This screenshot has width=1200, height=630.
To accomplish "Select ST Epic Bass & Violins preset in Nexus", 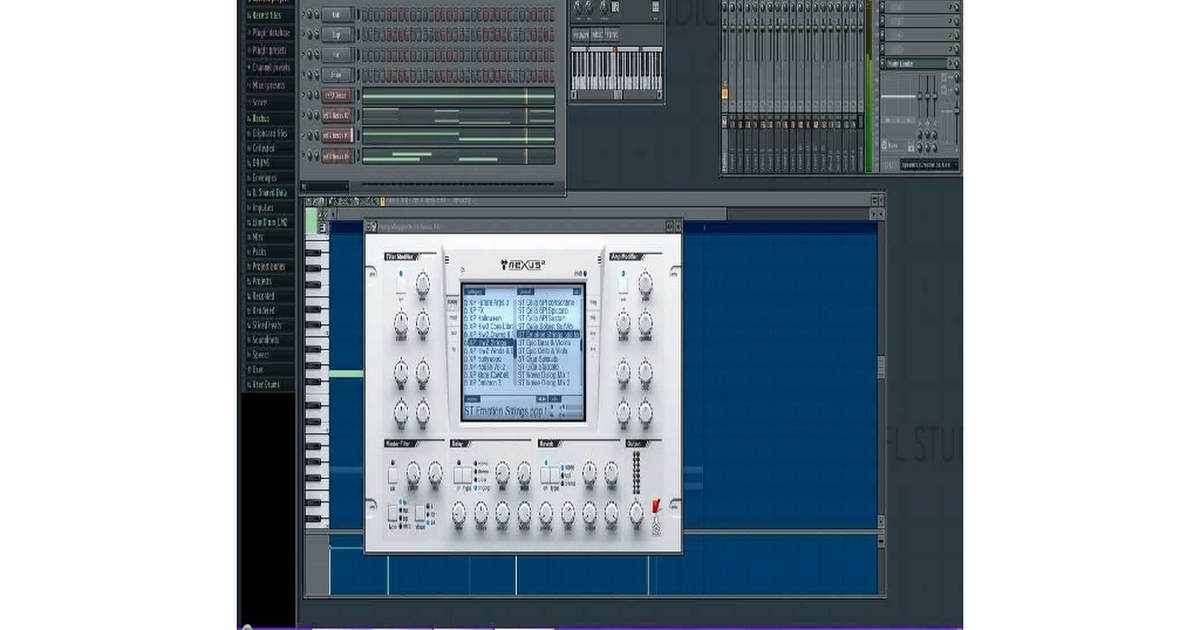I will [x=546, y=343].
